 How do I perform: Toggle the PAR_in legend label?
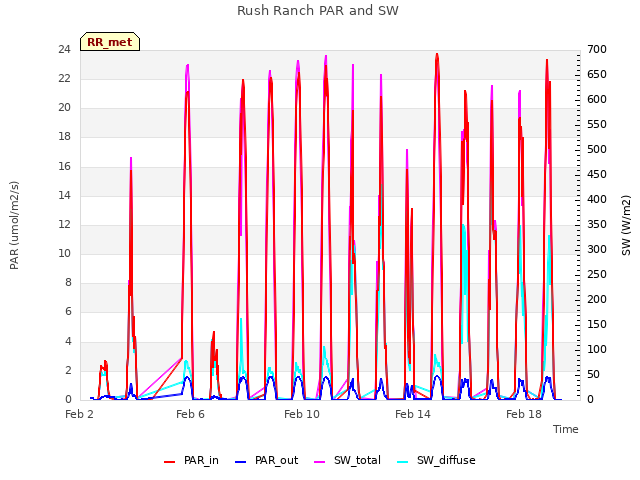pos(201,460)
